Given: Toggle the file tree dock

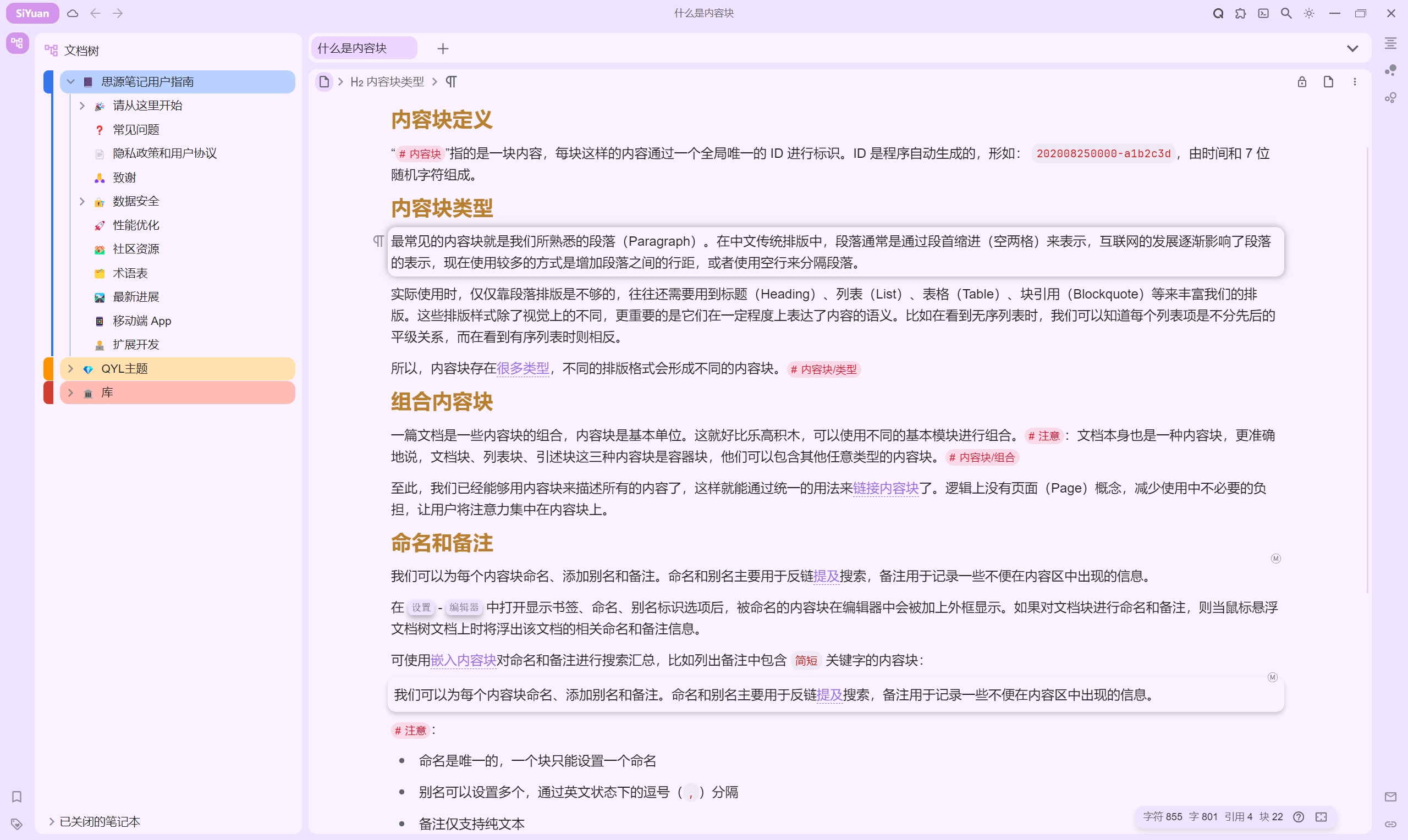Looking at the screenshot, I should [x=17, y=42].
